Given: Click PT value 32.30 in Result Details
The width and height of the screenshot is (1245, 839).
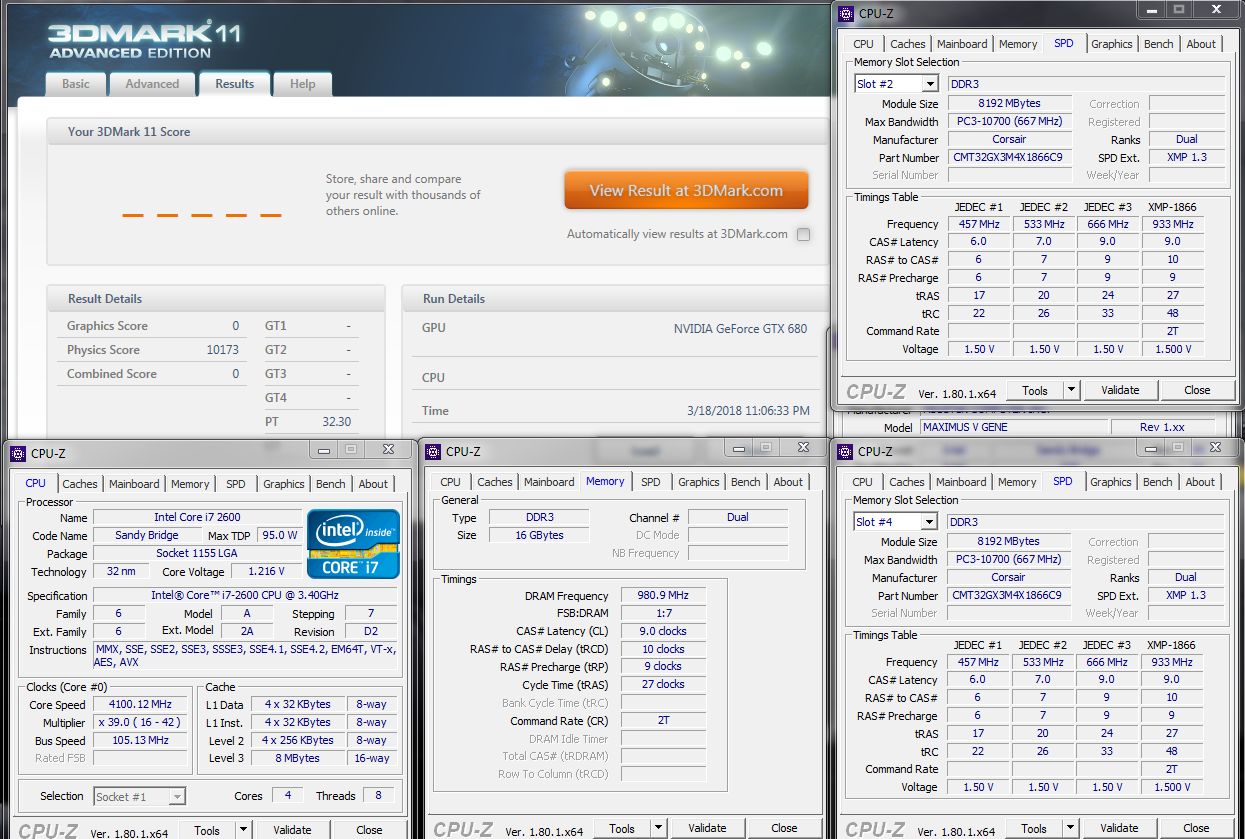Looking at the screenshot, I should [337, 422].
